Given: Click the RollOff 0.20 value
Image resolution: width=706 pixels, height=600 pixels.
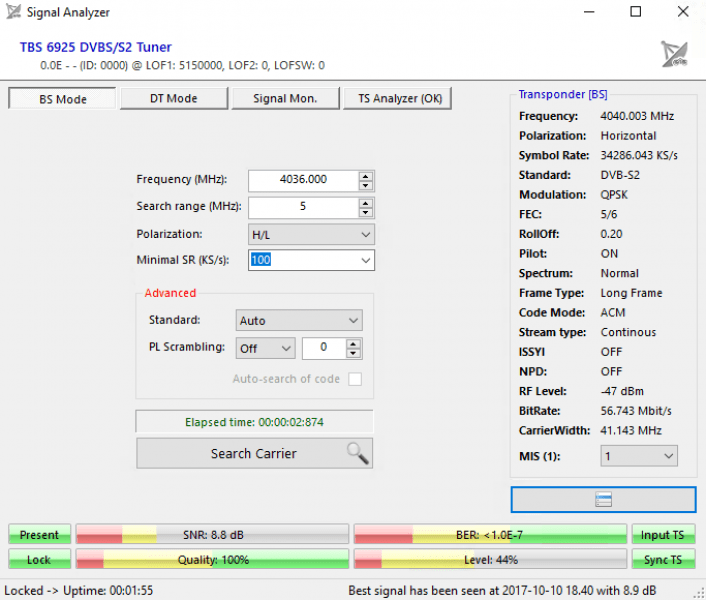Looking at the screenshot, I should [611, 234].
